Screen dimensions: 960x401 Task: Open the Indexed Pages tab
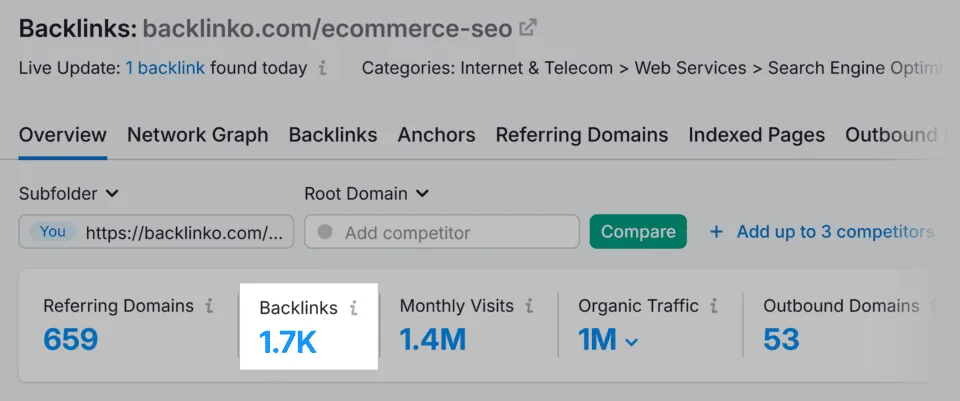(757, 135)
